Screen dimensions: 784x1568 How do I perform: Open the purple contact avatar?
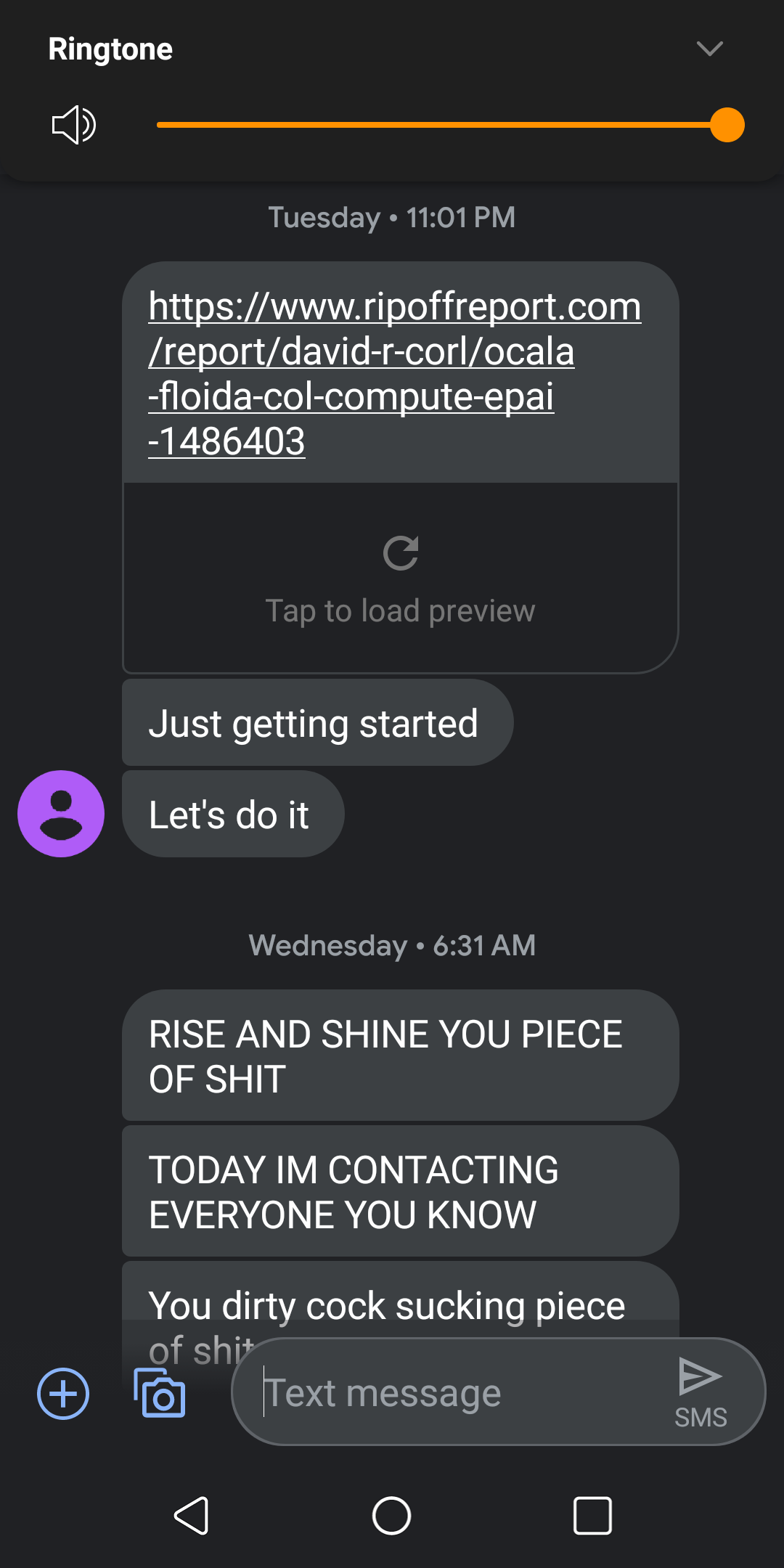(61, 814)
